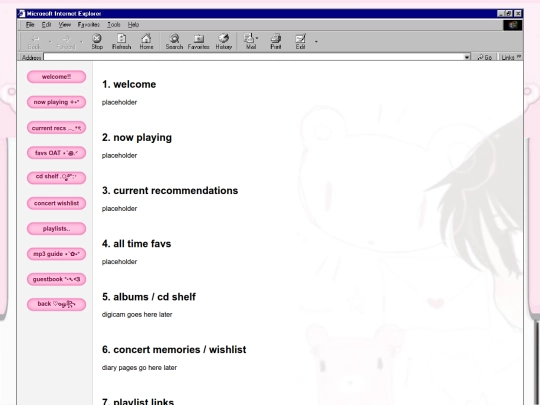Close the Internet Explorer window
This screenshot has width=540, height=405.
point(518,14)
